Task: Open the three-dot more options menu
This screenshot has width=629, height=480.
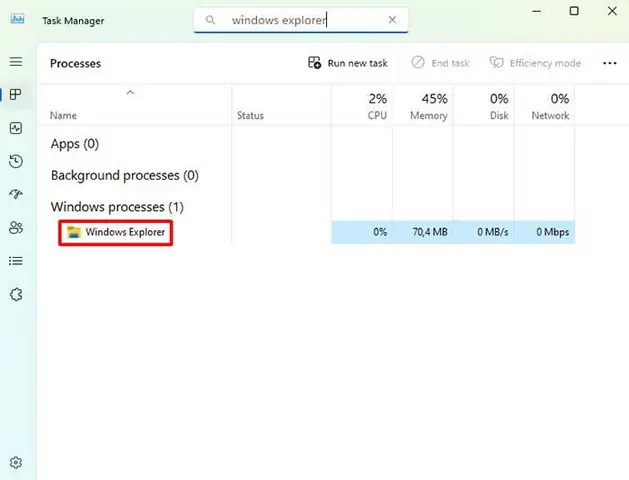Action: click(609, 63)
